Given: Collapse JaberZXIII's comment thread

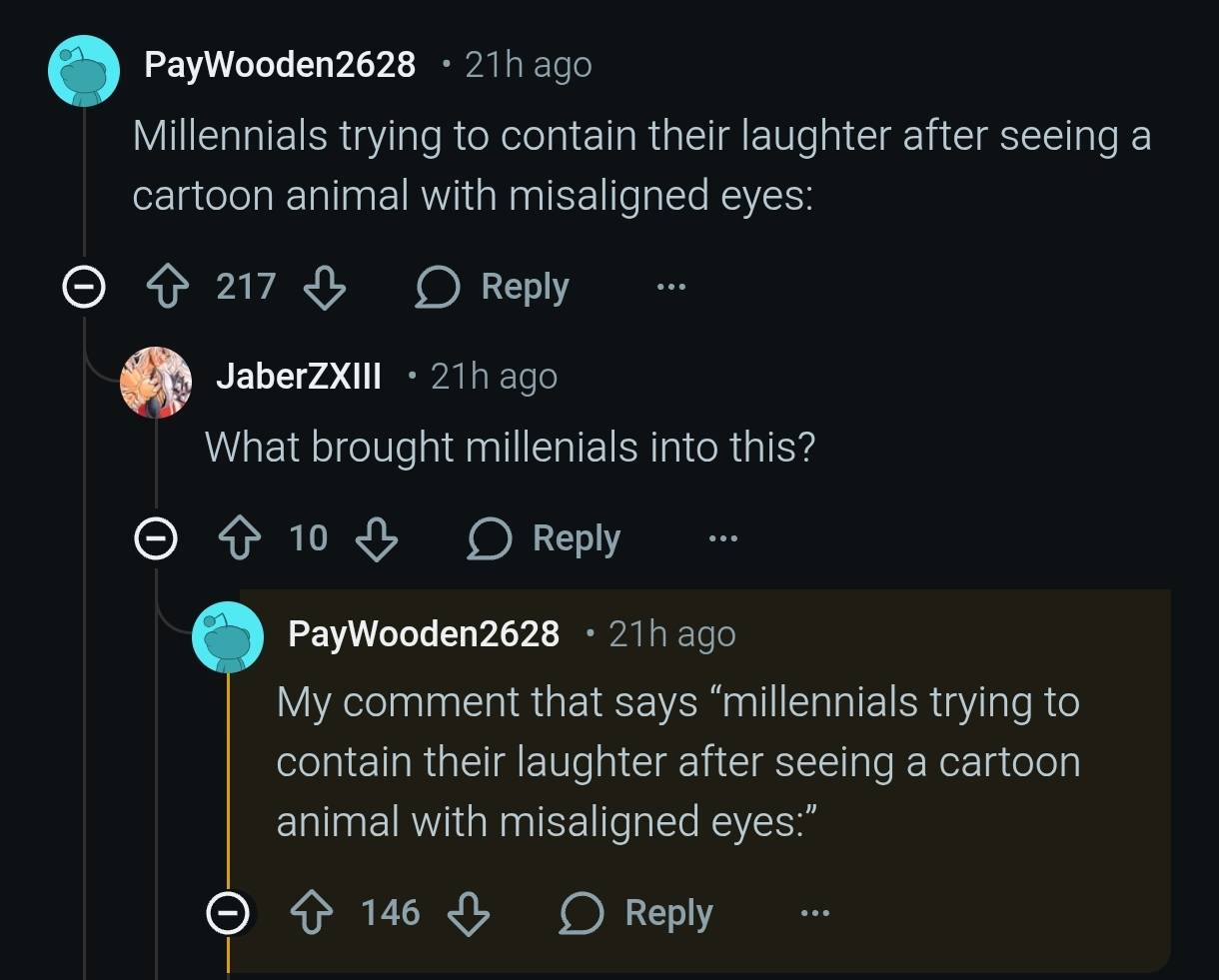Looking at the screenshot, I should (x=155, y=540).
